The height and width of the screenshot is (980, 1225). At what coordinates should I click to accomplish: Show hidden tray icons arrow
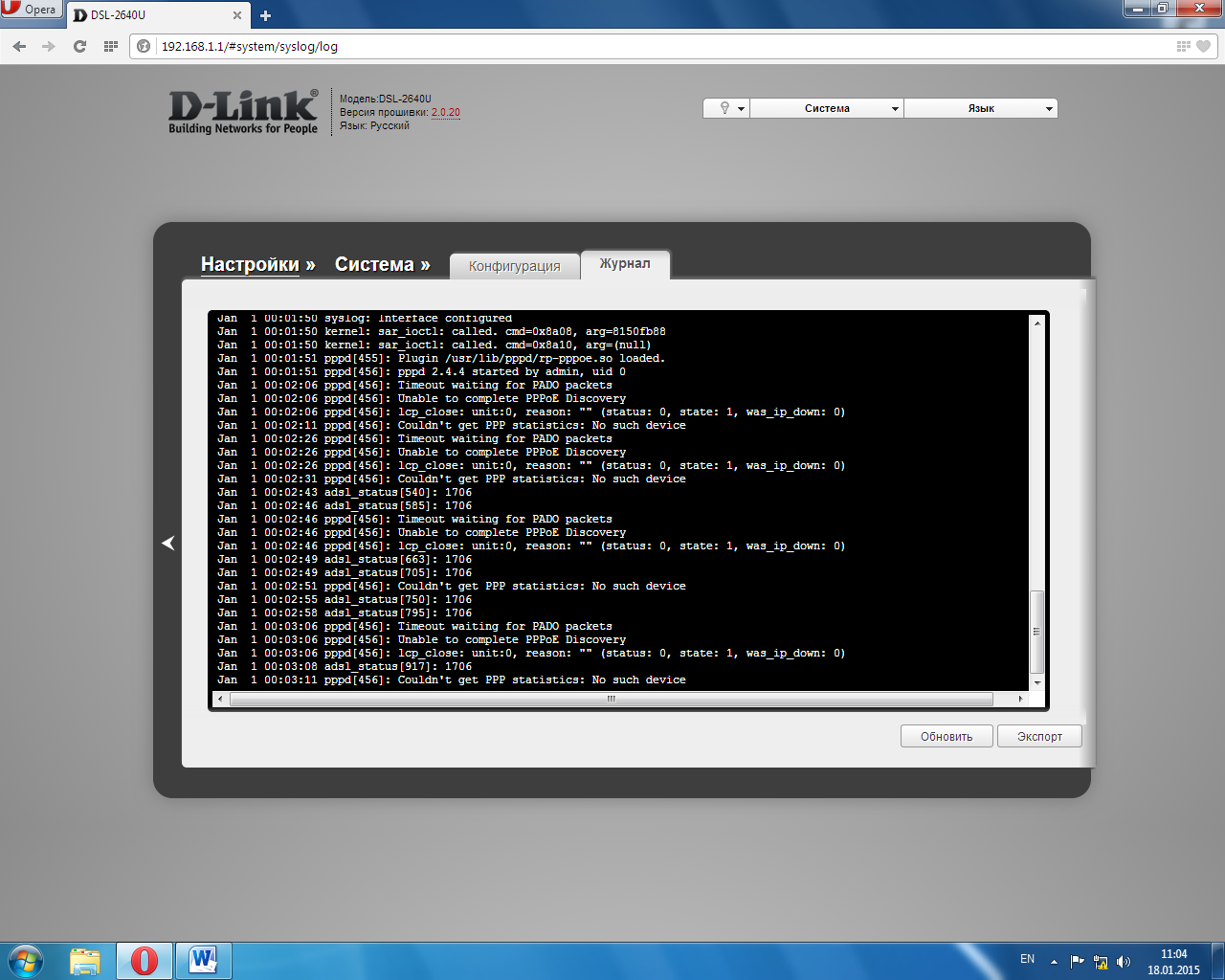pos(1054,962)
